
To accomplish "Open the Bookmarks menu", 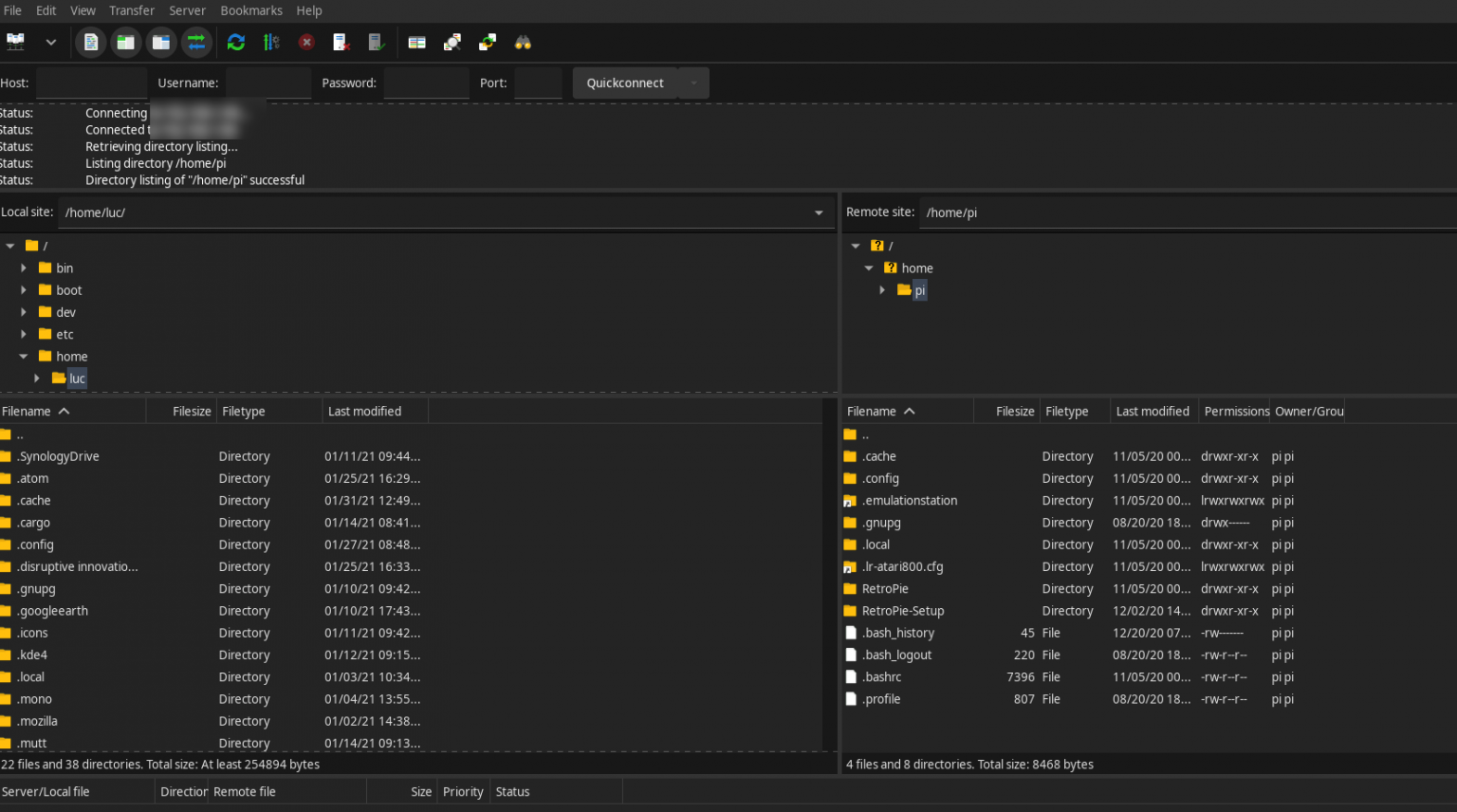I will tap(251, 10).
